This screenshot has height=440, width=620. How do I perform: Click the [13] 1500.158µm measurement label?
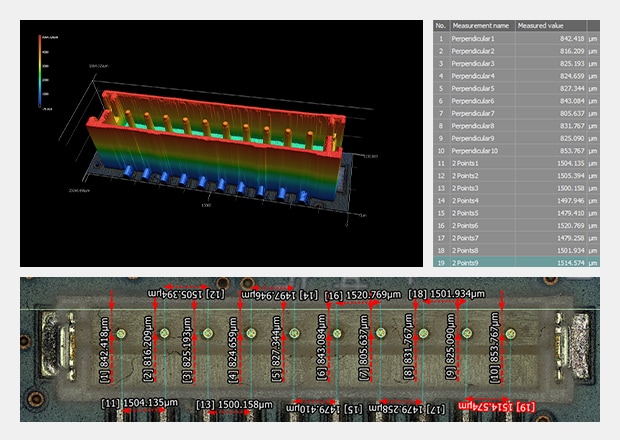point(234,404)
